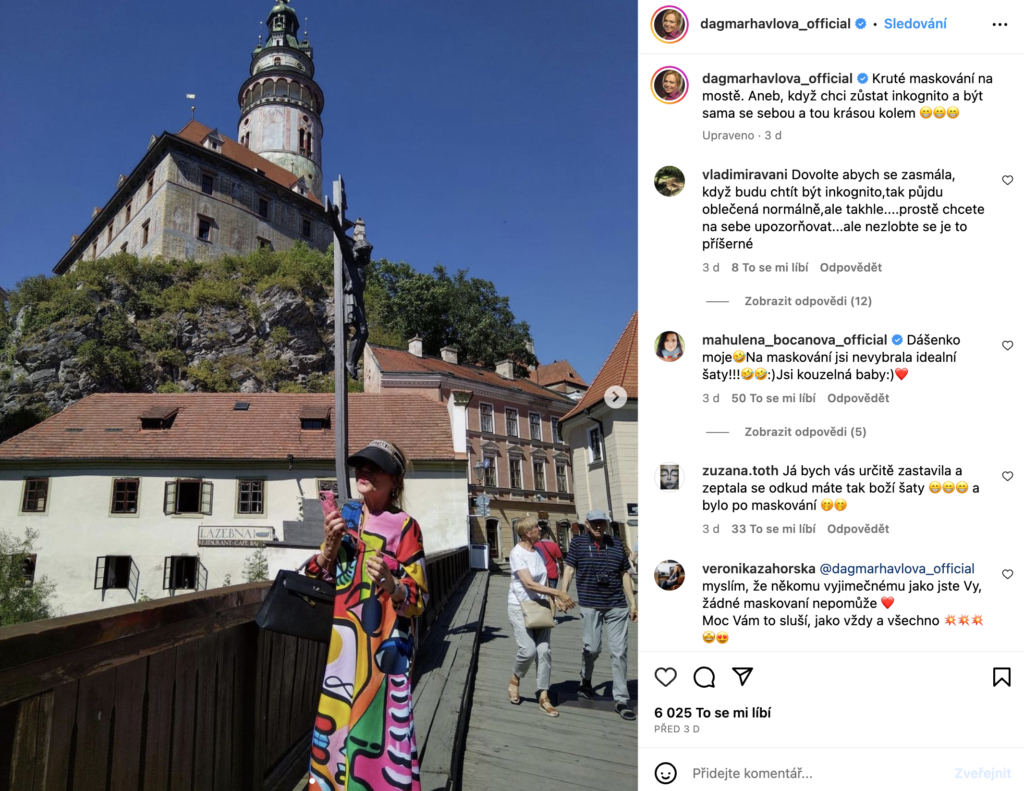Open the @dagmarhavlova_official mention link

point(897,568)
